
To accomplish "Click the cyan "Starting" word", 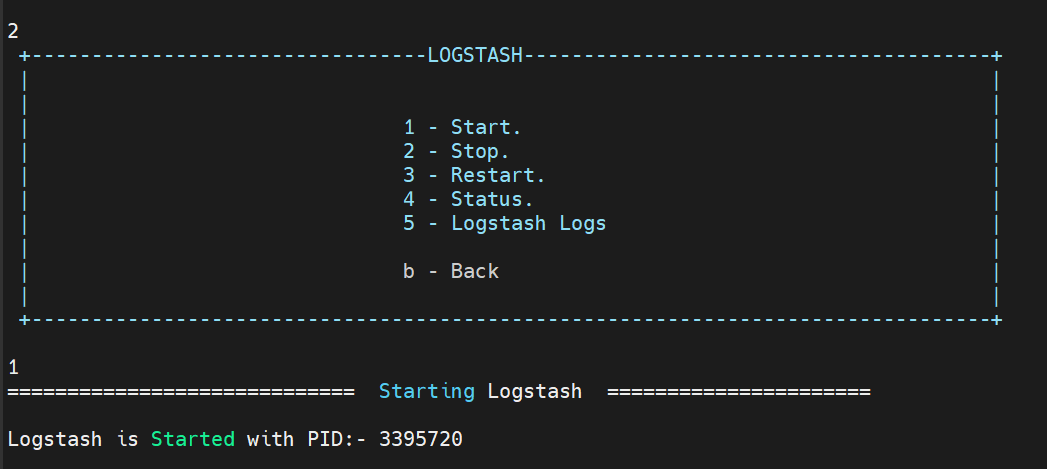I will point(426,391).
